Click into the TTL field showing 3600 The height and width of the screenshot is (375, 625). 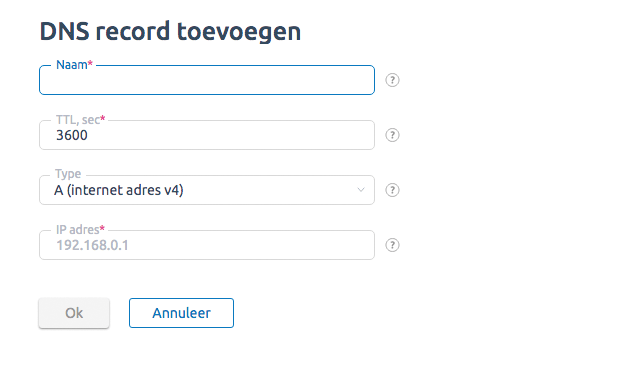coord(207,135)
